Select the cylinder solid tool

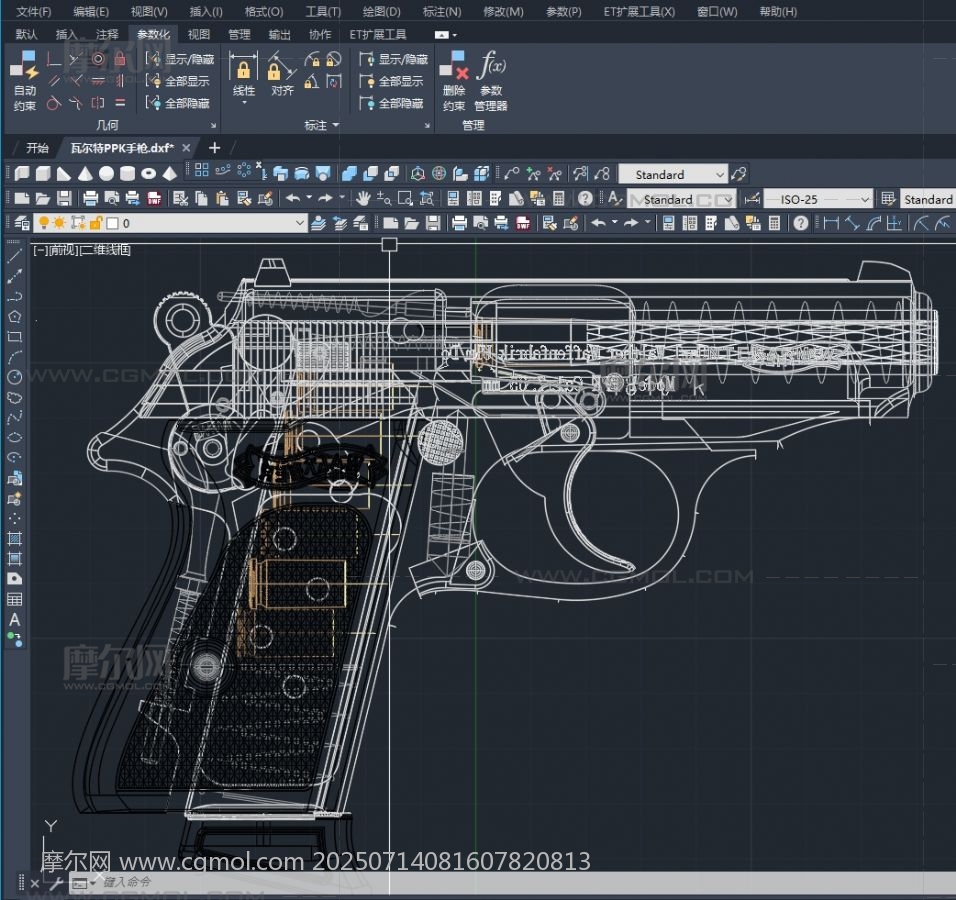coord(127,174)
